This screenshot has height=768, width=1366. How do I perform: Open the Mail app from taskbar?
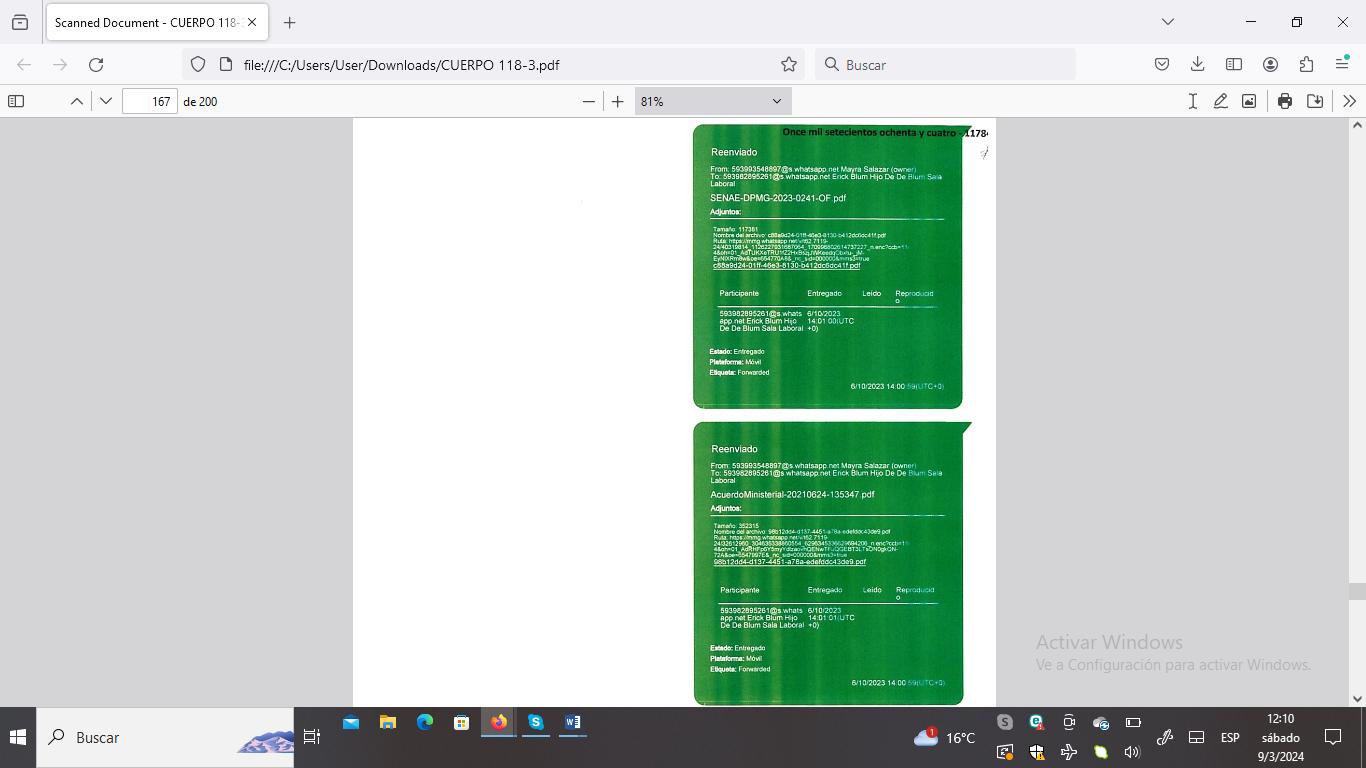coord(351,722)
